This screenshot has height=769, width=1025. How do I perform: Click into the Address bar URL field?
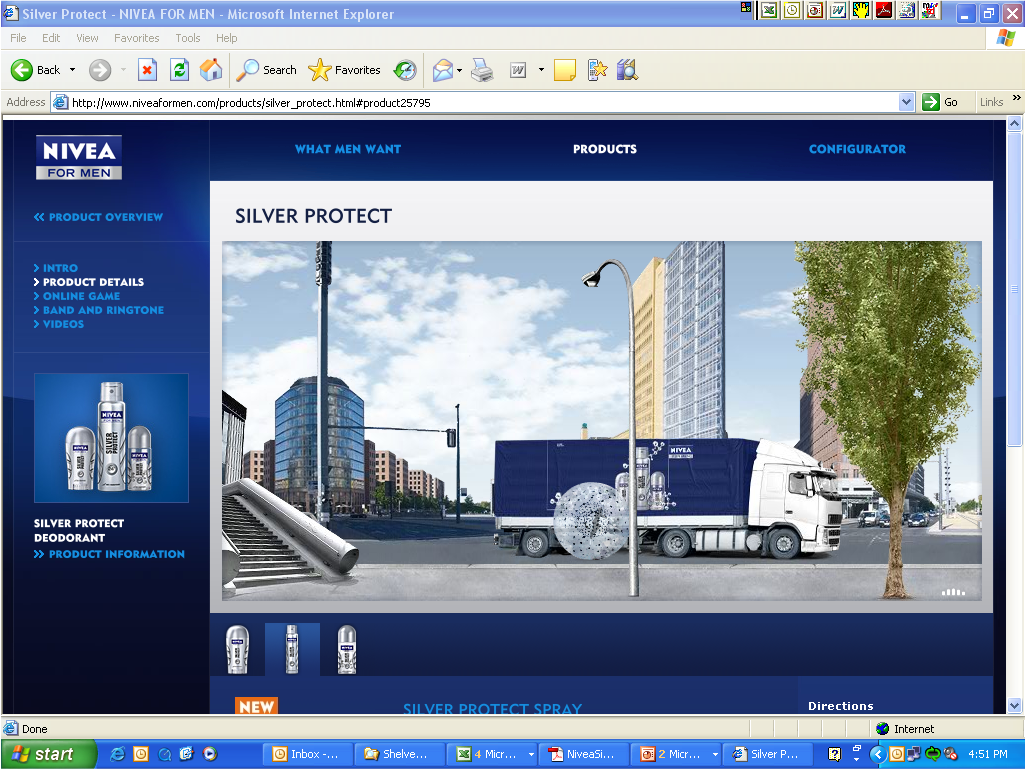[484, 103]
